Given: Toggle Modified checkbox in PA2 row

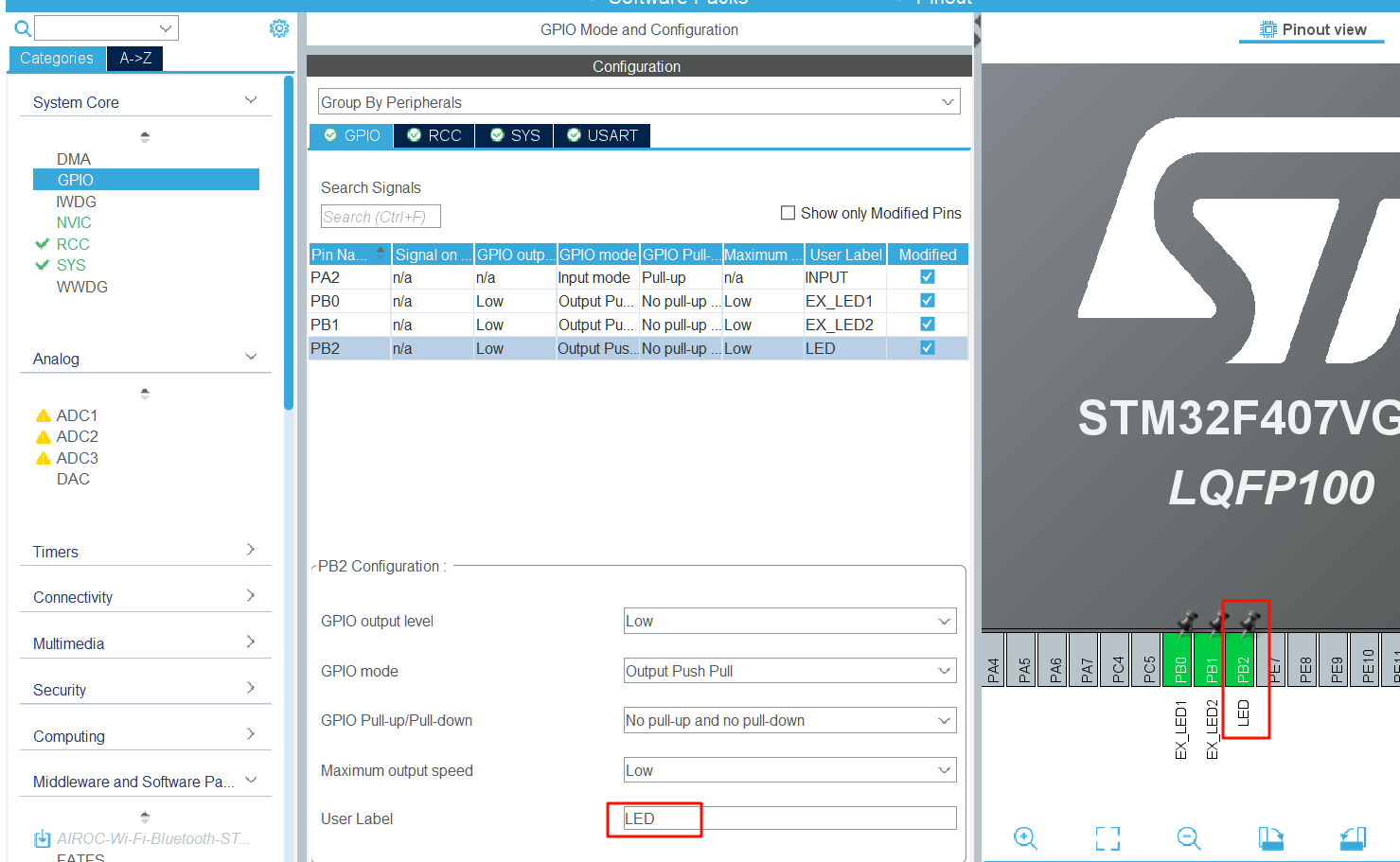Looking at the screenshot, I should [928, 277].
